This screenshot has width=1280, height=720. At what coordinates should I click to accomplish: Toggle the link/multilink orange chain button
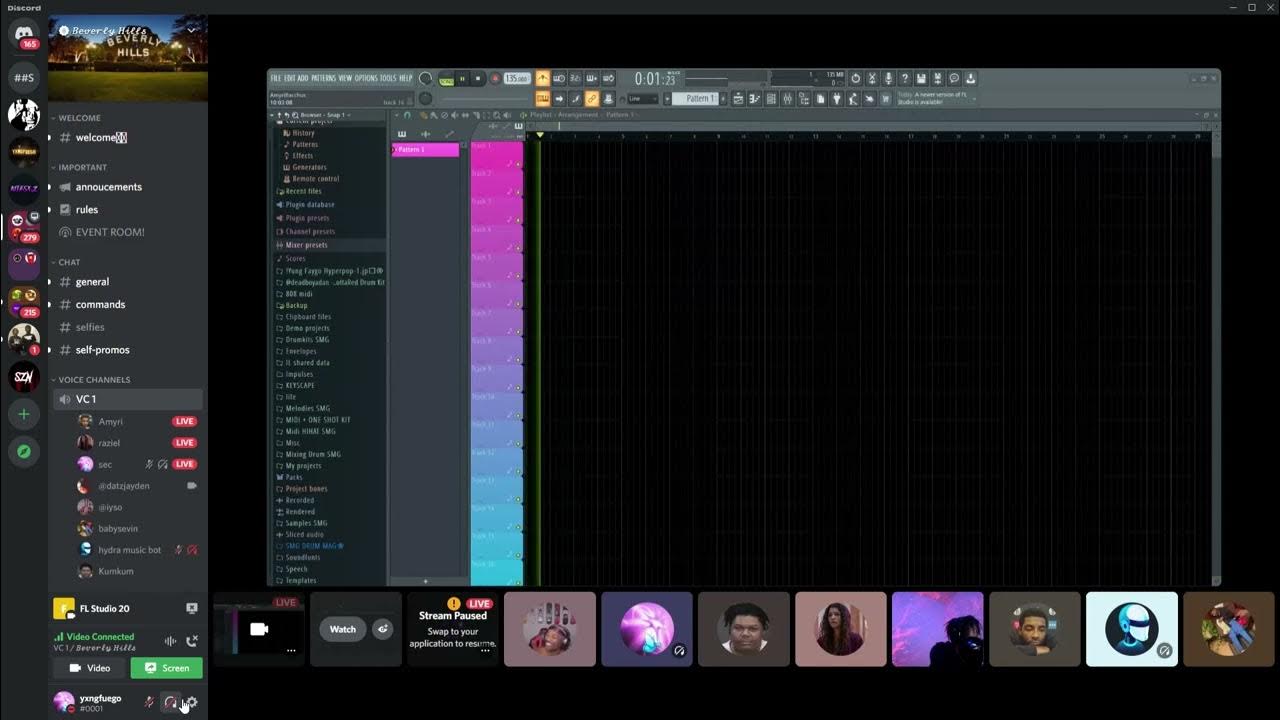pos(591,99)
